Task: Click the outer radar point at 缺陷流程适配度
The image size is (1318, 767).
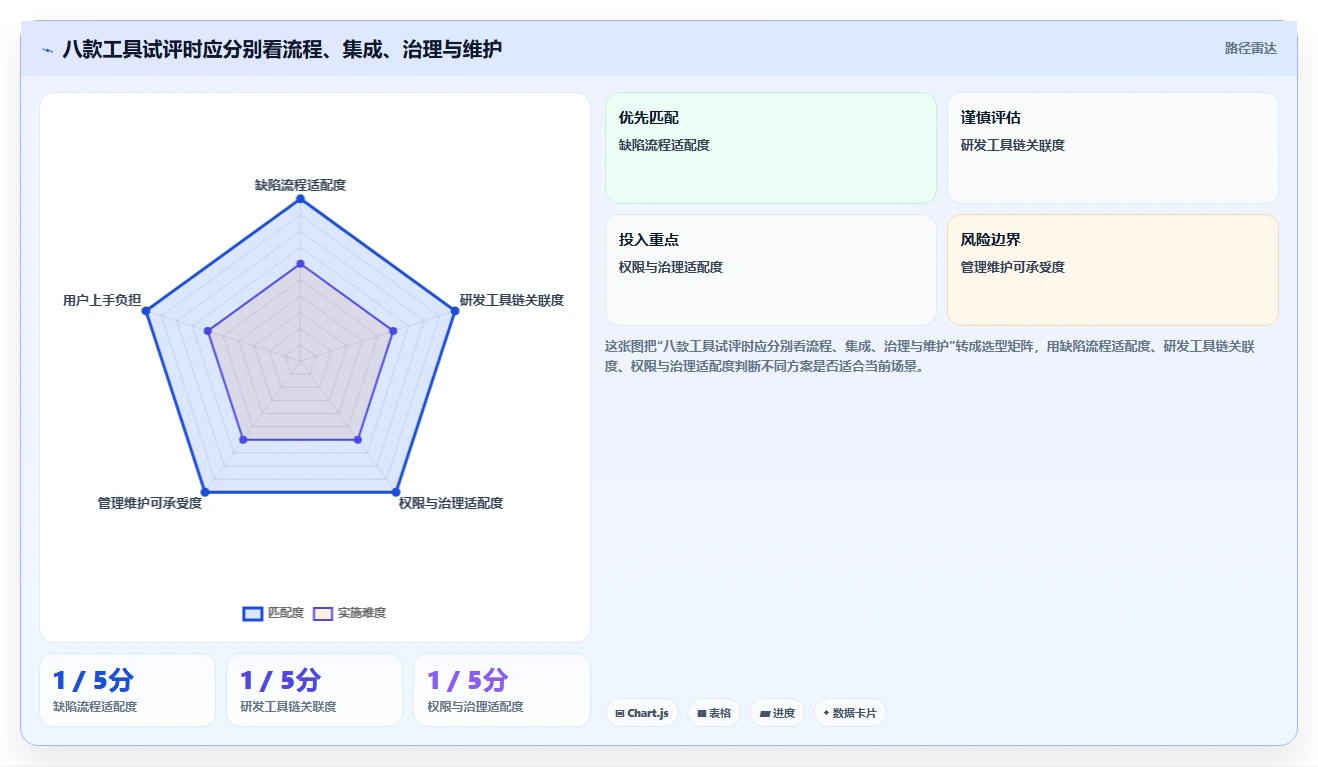Action: coord(300,199)
